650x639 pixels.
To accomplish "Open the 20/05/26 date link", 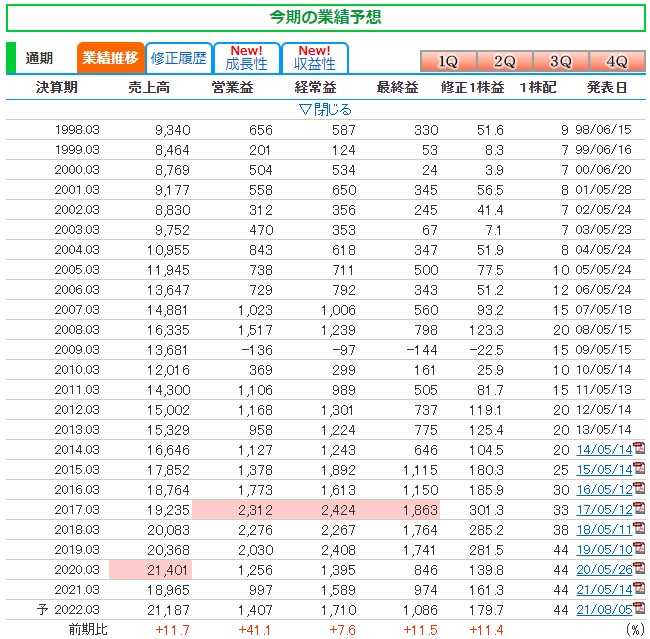I will pos(605,569).
